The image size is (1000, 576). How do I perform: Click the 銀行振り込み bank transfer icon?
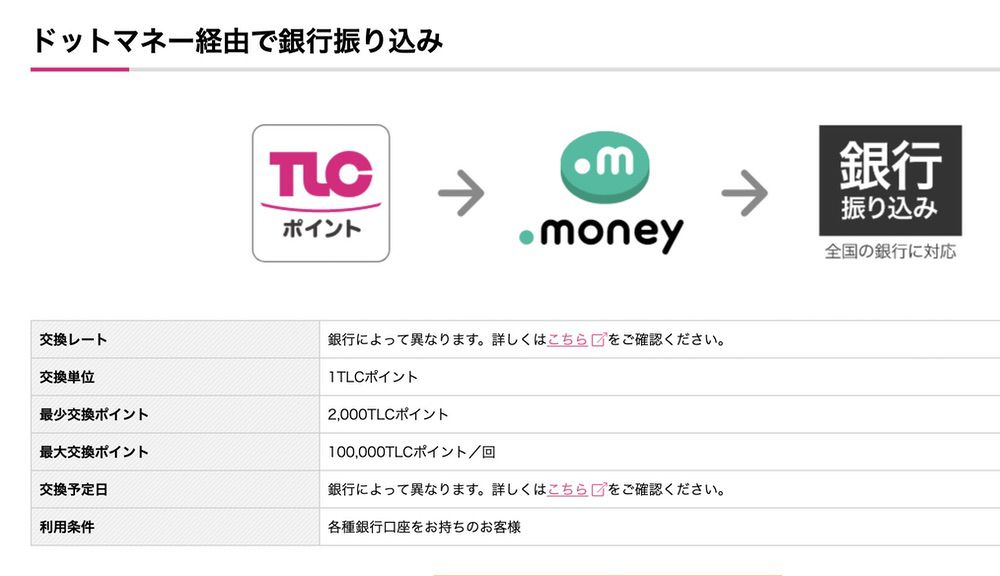[888, 180]
